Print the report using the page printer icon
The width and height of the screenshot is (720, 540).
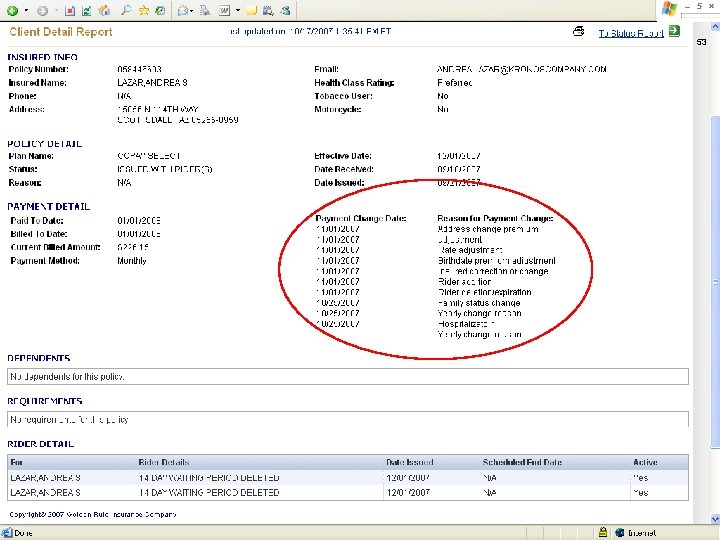(579, 31)
